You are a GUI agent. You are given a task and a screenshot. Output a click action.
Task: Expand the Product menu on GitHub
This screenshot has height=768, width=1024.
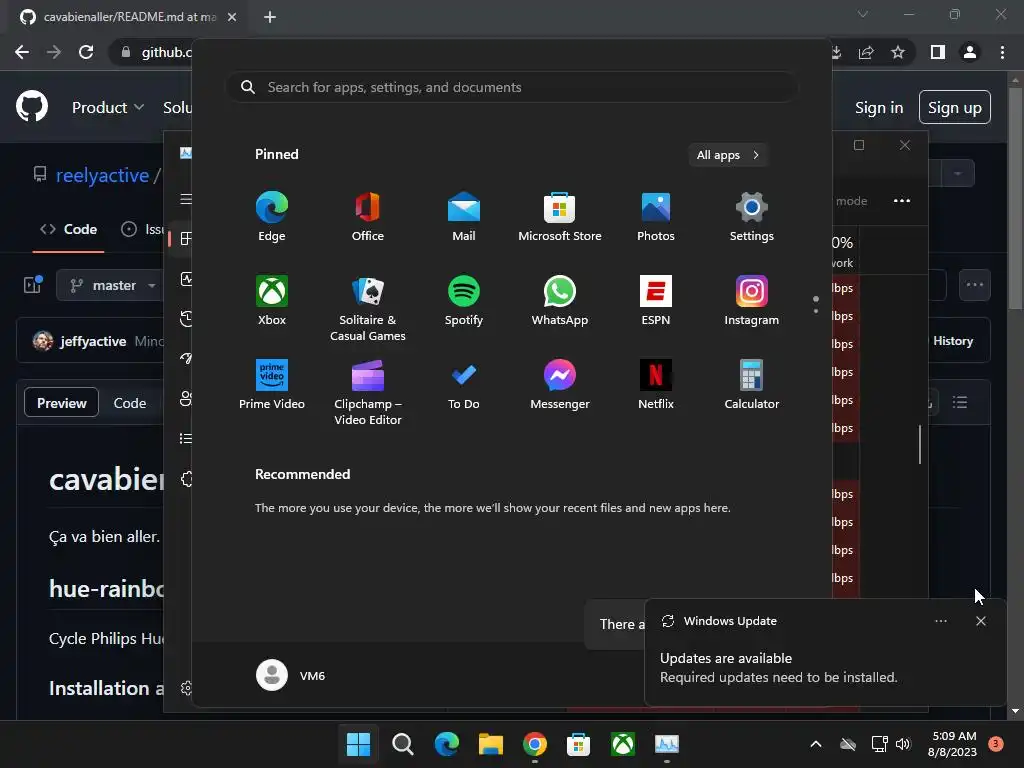pyautogui.click(x=108, y=108)
